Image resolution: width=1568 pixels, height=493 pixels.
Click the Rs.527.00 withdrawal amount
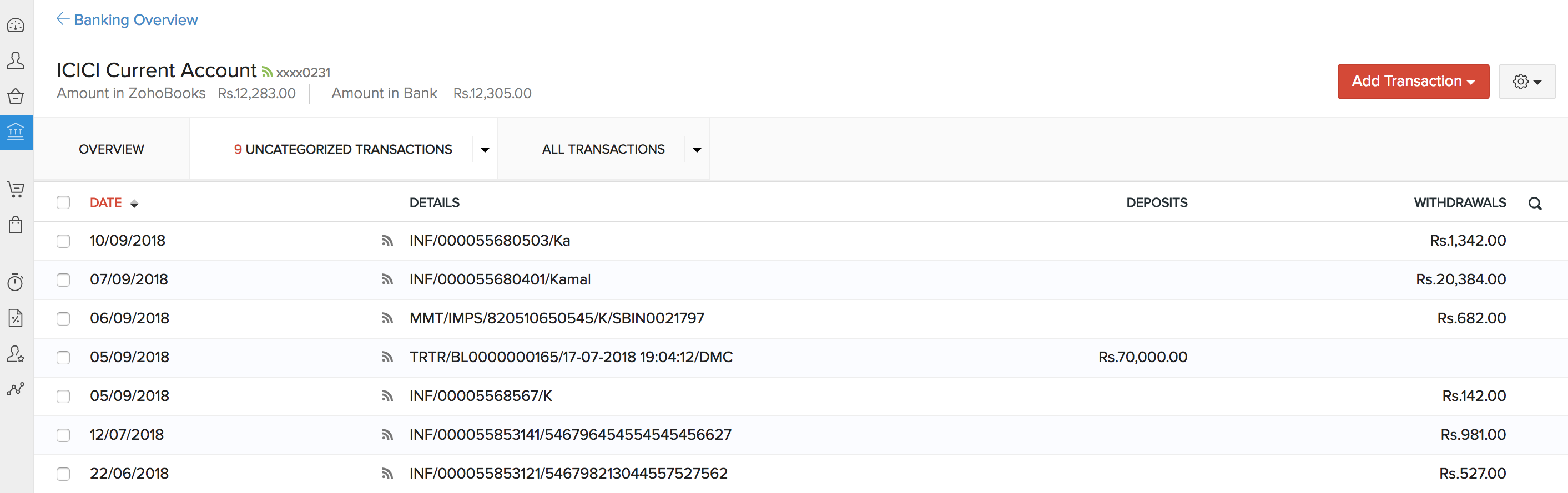pos(1473,474)
